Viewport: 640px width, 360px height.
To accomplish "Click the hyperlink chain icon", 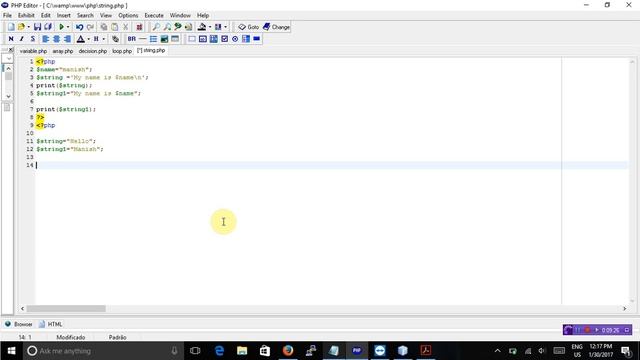I will click(x=116, y=39).
